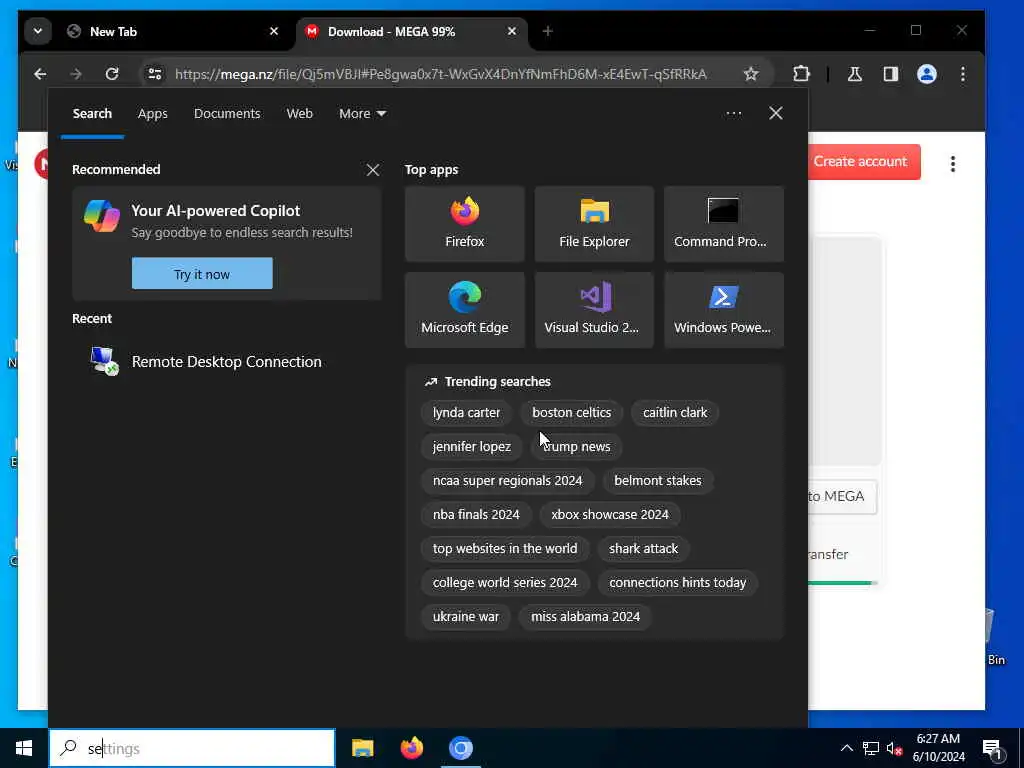Expand the More filter dropdown
1024x768 pixels.
click(362, 114)
